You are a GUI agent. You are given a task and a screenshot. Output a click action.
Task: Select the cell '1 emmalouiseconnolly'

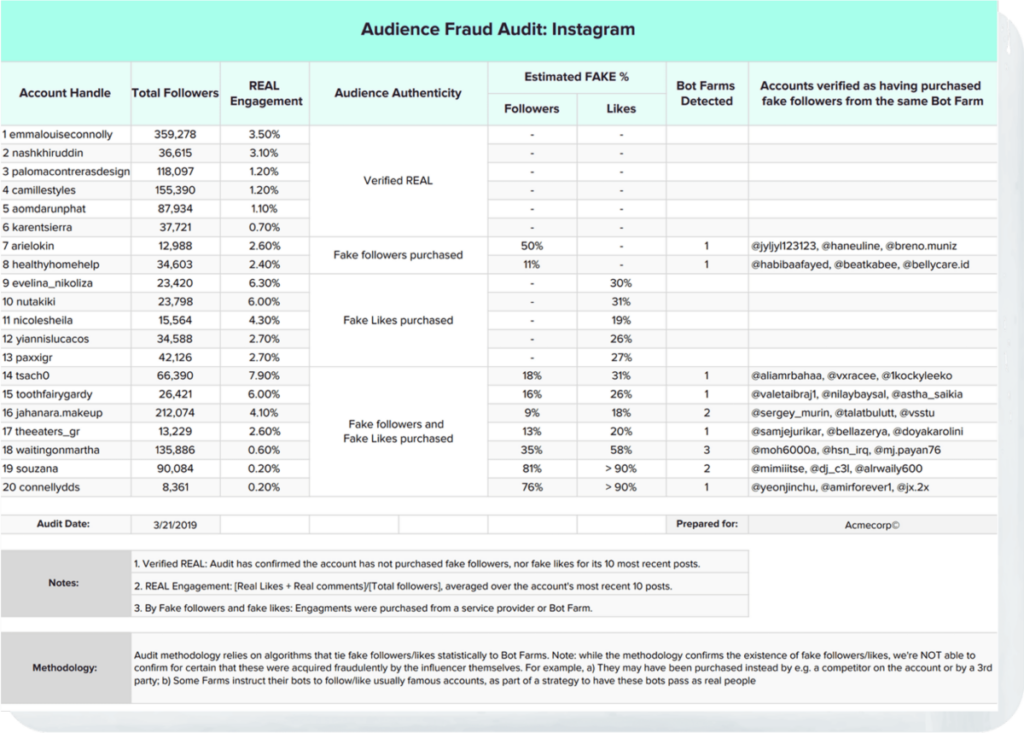(65, 134)
